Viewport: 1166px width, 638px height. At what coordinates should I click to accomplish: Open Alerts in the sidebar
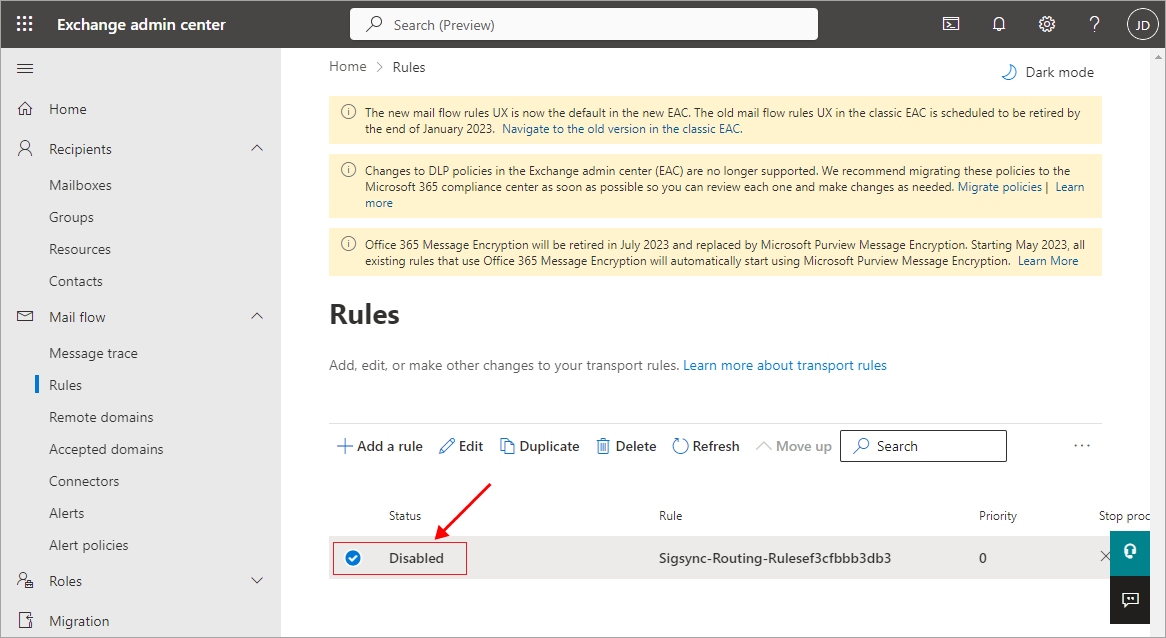click(x=66, y=513)
